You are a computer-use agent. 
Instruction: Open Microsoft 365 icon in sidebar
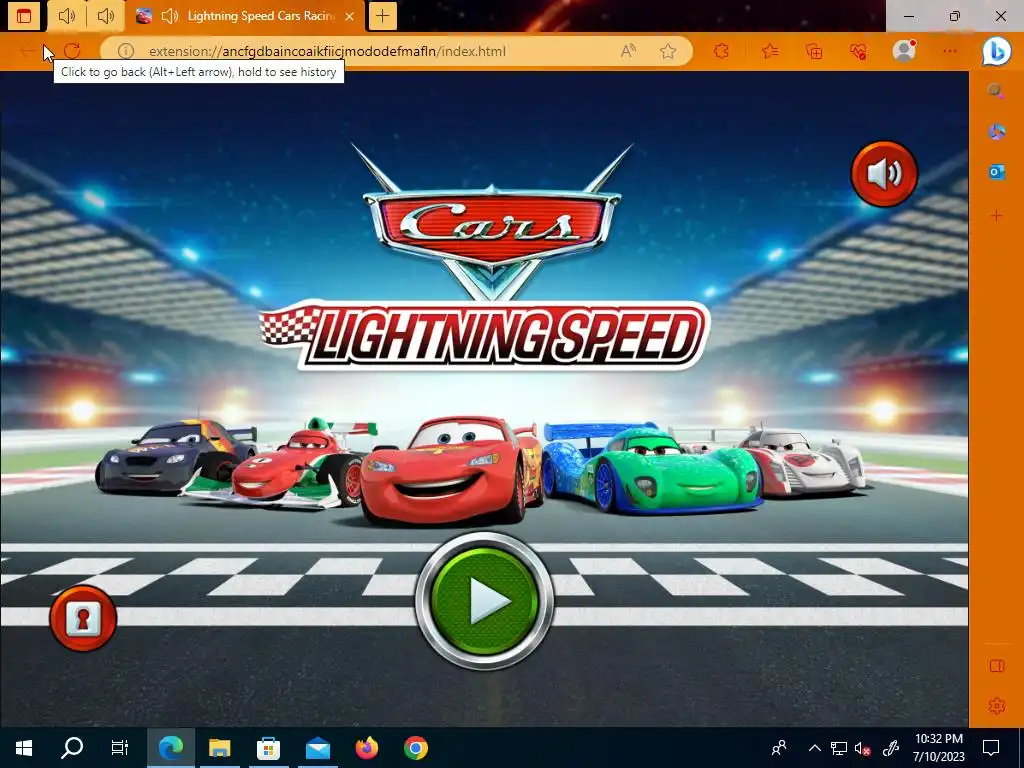click(996, 131)
